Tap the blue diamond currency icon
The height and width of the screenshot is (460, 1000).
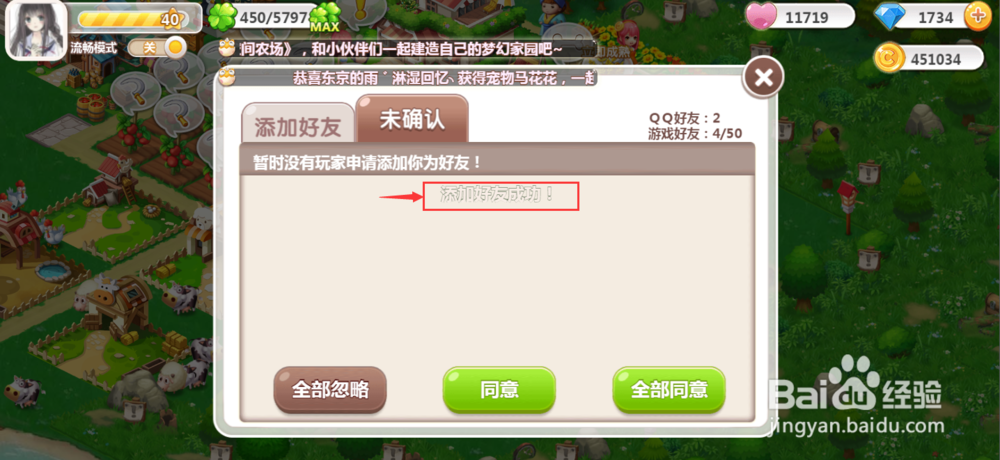(x=889, y=17)
